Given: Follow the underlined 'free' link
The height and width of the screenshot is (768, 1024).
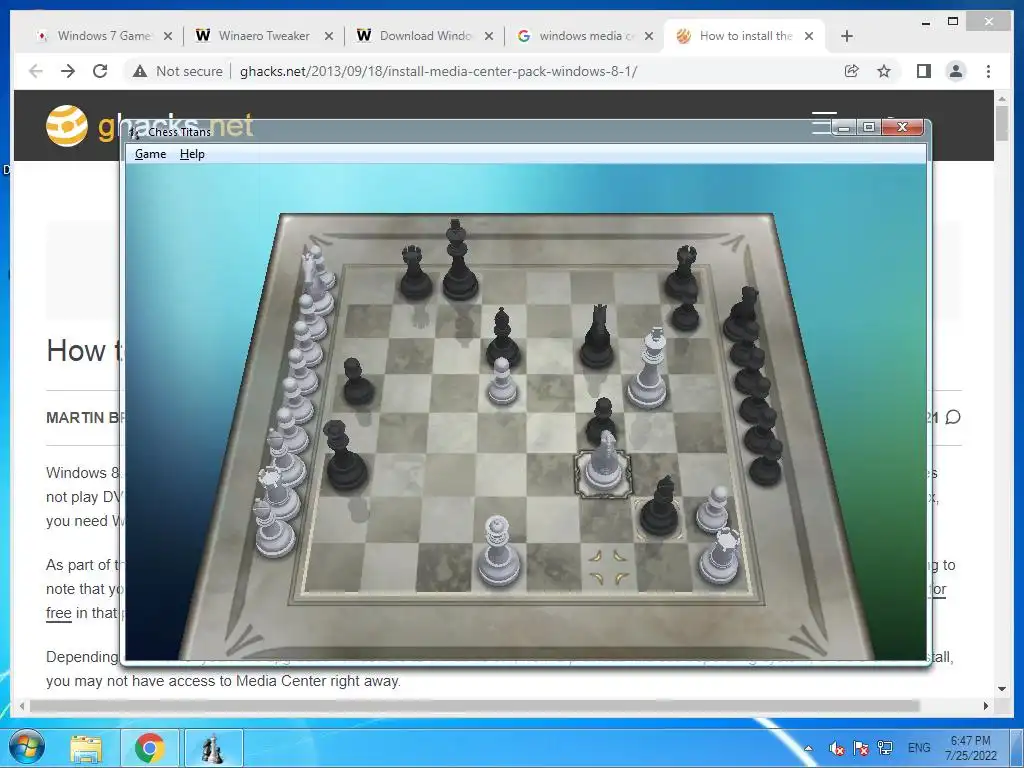Looking at the screenshot, I should [58, 613].
